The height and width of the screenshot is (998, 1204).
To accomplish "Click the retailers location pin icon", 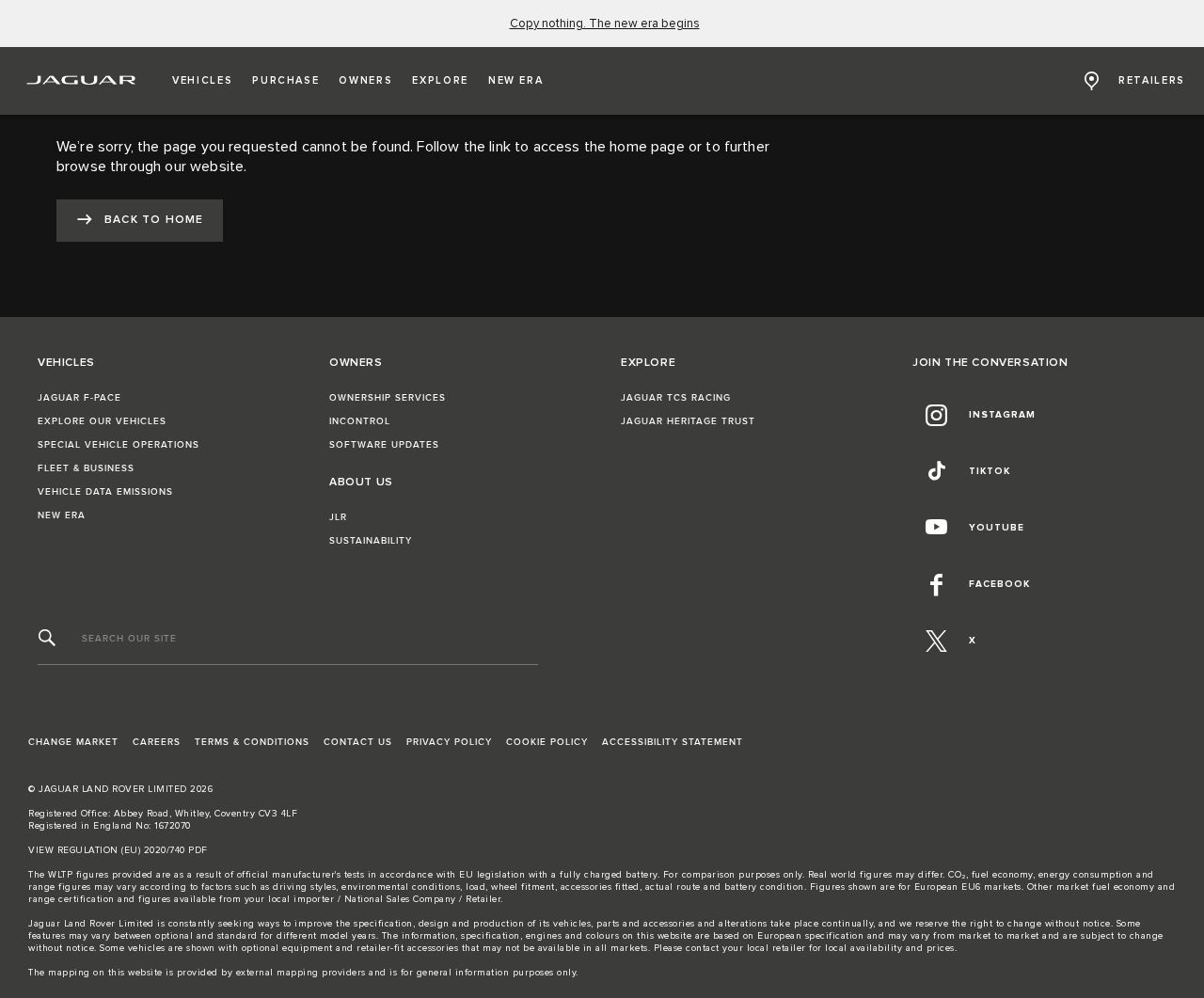I will click(1091, 81).
